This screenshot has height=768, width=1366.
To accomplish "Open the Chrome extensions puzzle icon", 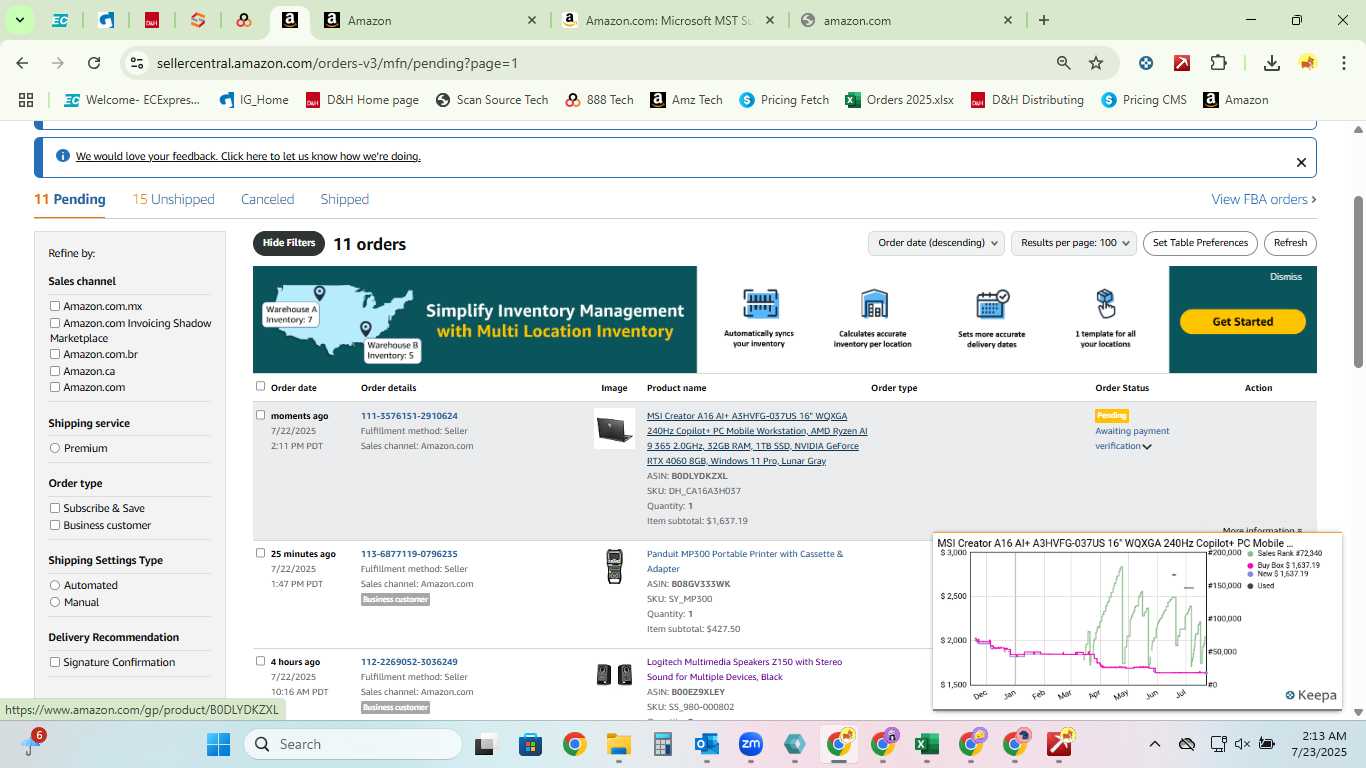I will coord(1218,63).
